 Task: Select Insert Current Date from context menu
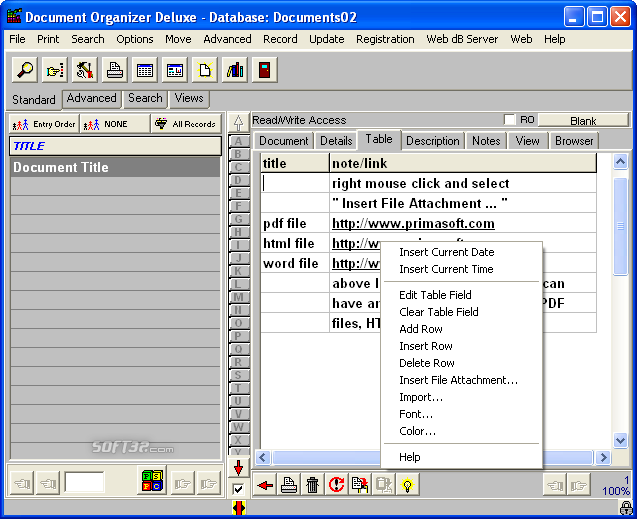click(x=446, y=252)
